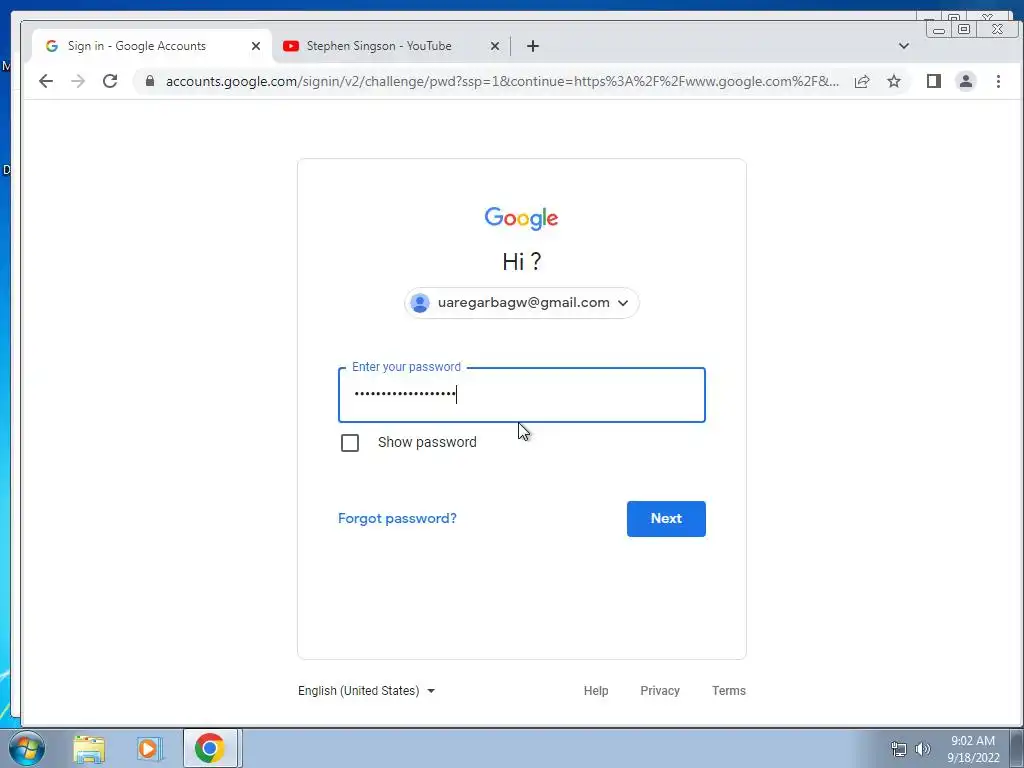Close the Chrome window
This screenshot has height=768, width=1024.
tap(997, 29)
